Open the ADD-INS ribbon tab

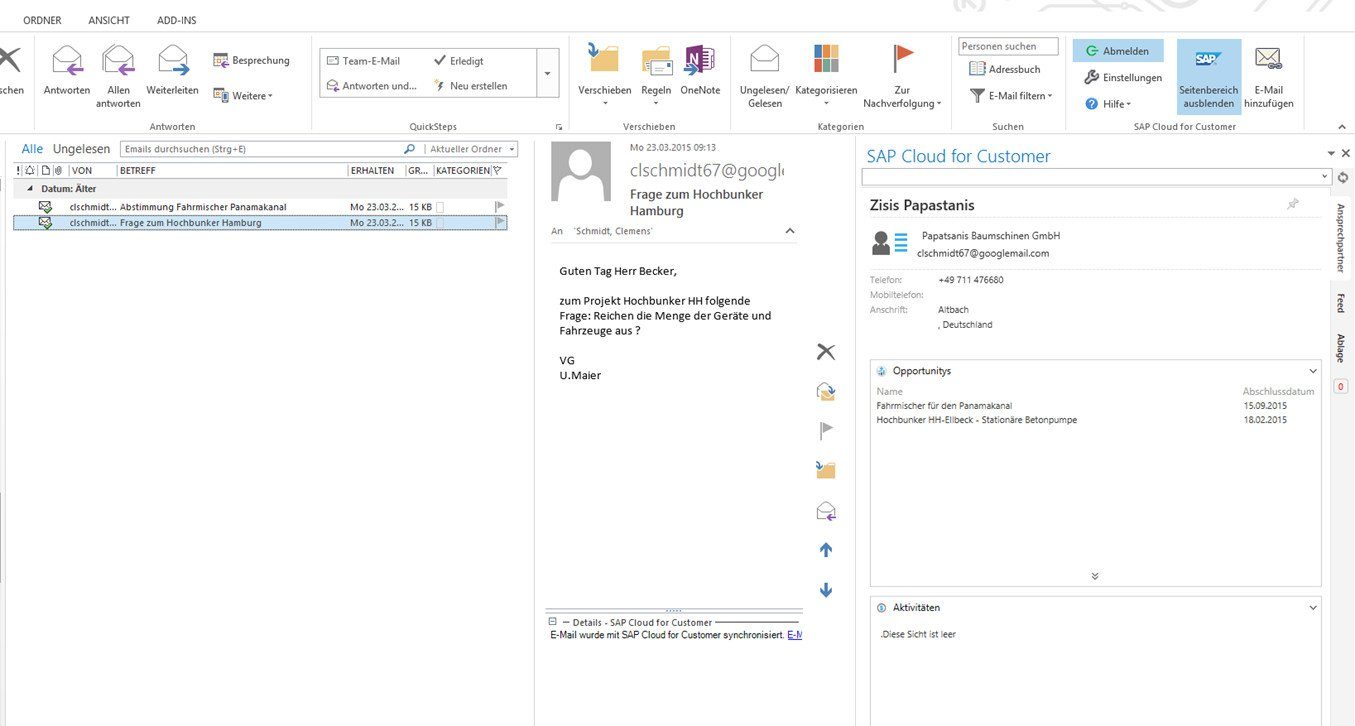tap(177, 20)
